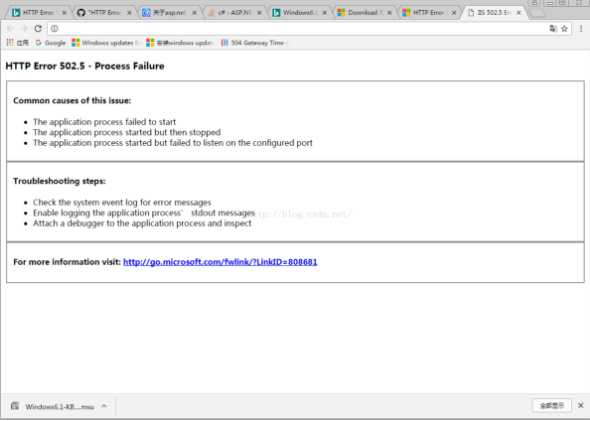Close the Microsoft-logo 'HTTP Error' tab
Image resolution: width=590 pixels, height=421 pixels.
(x=454, y=13)
